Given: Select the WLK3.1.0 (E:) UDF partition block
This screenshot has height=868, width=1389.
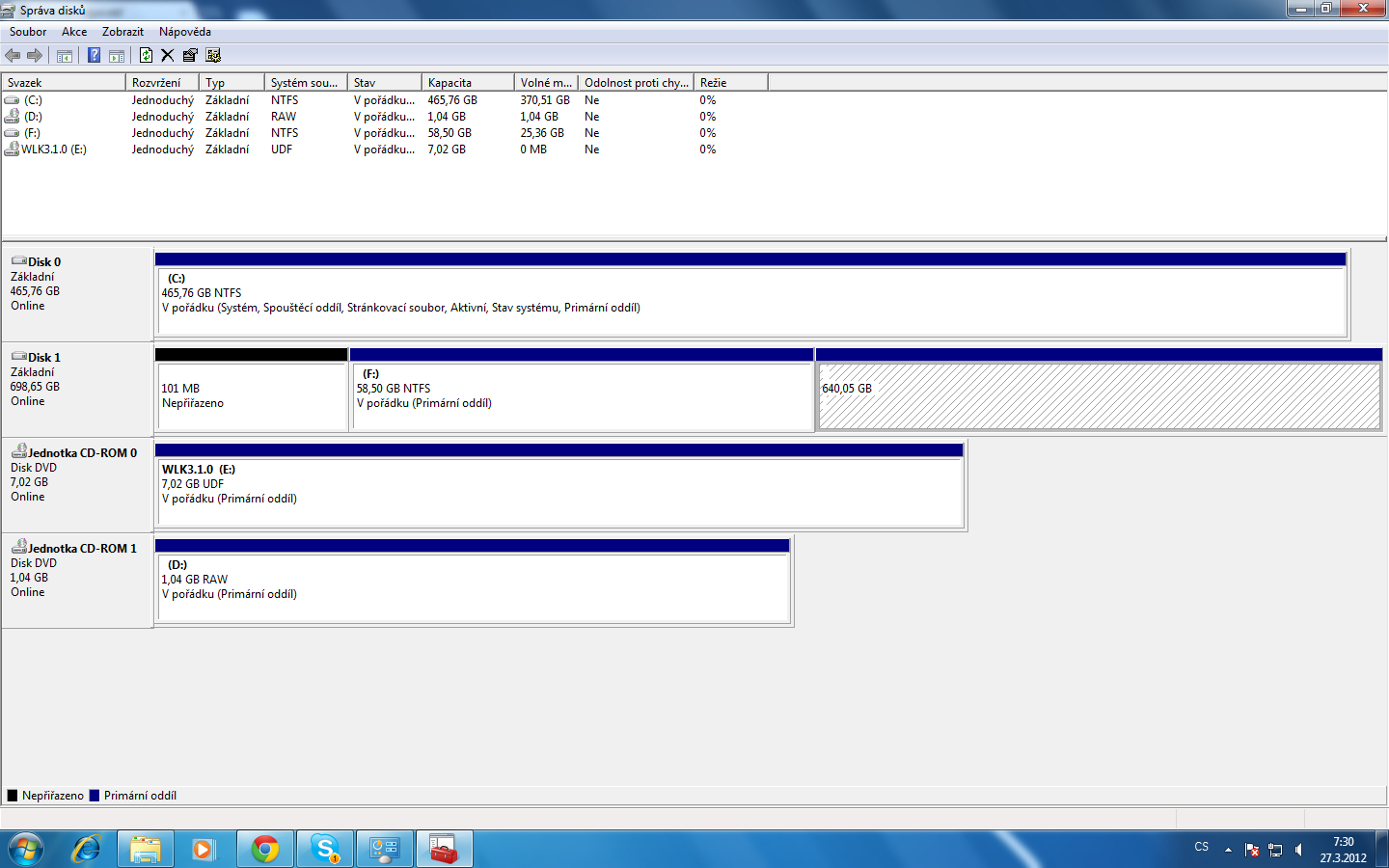Looking at the screenshot, I should click(x=559, y=485).
